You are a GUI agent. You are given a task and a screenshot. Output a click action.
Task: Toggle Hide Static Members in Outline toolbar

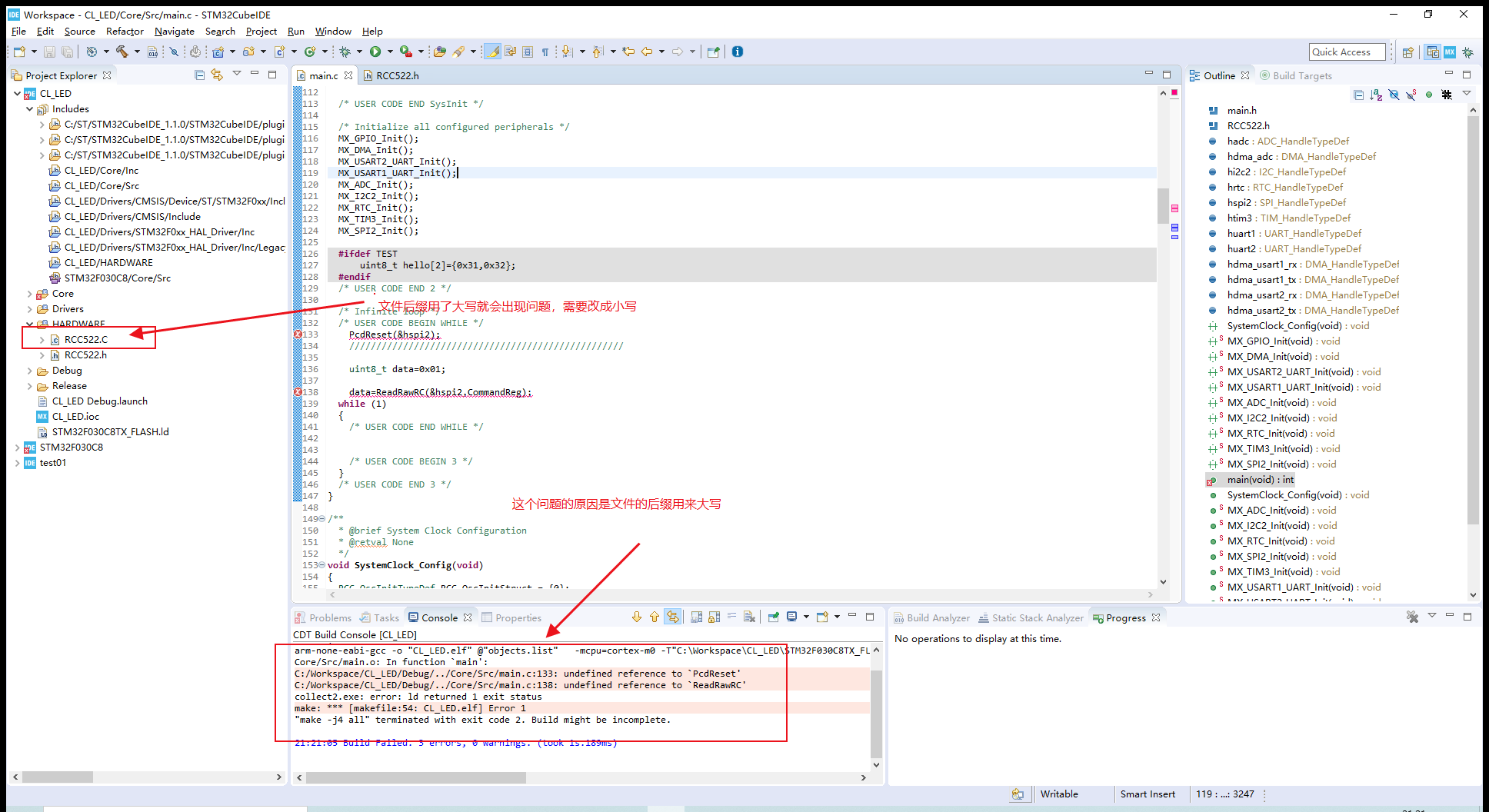1411,95
